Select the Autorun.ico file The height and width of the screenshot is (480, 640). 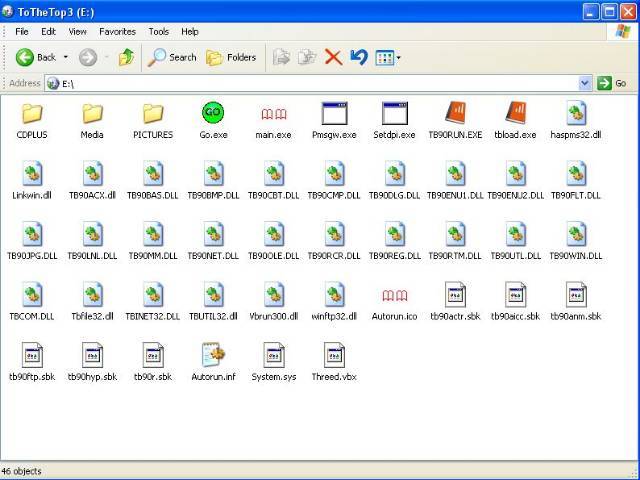(394, 295)
